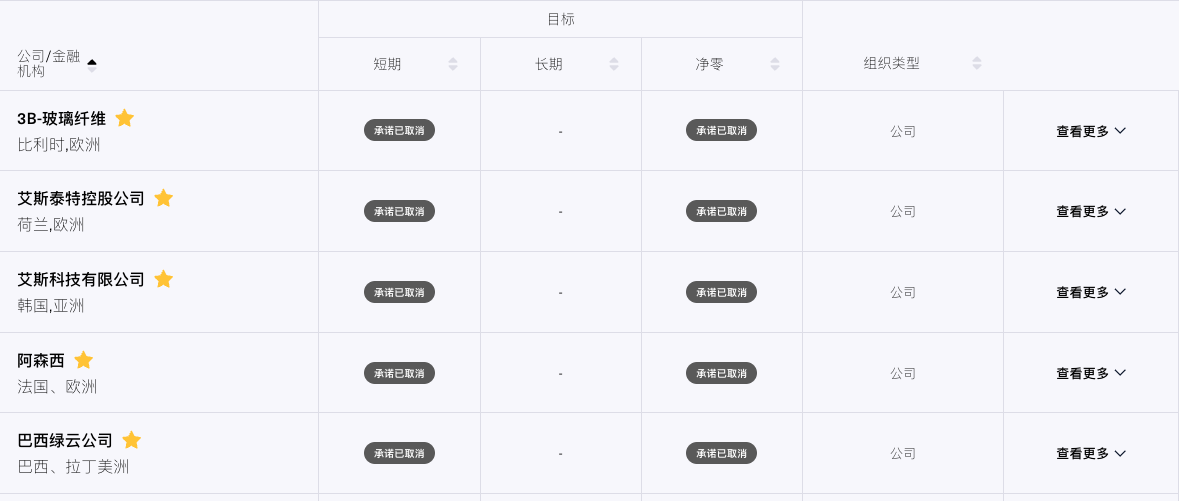The image size is (1179, 501).
Task: Sort table by 长期 column arrows
Action: 614,64
